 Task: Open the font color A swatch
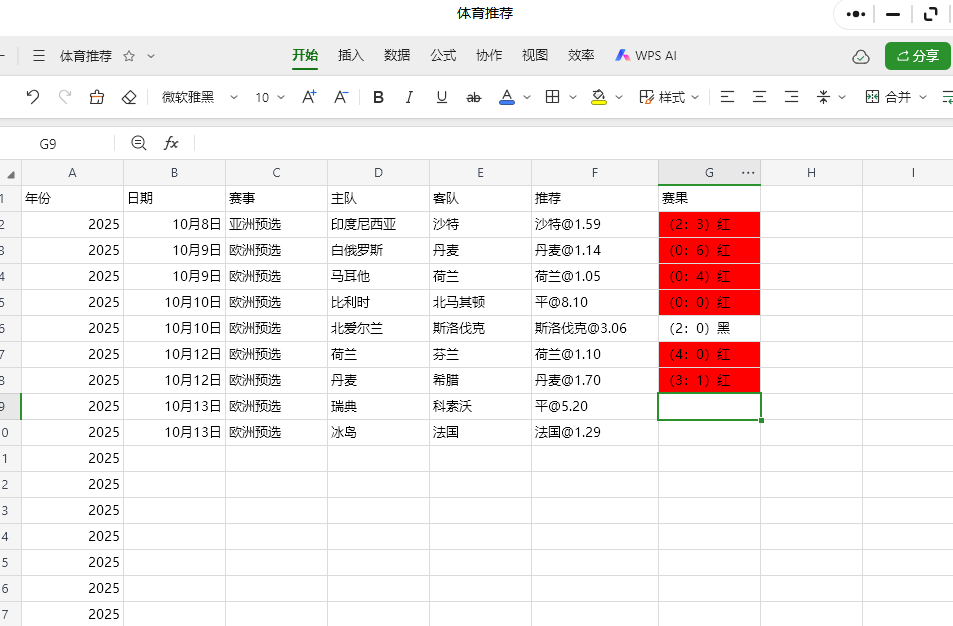click(x=508, y=97)
